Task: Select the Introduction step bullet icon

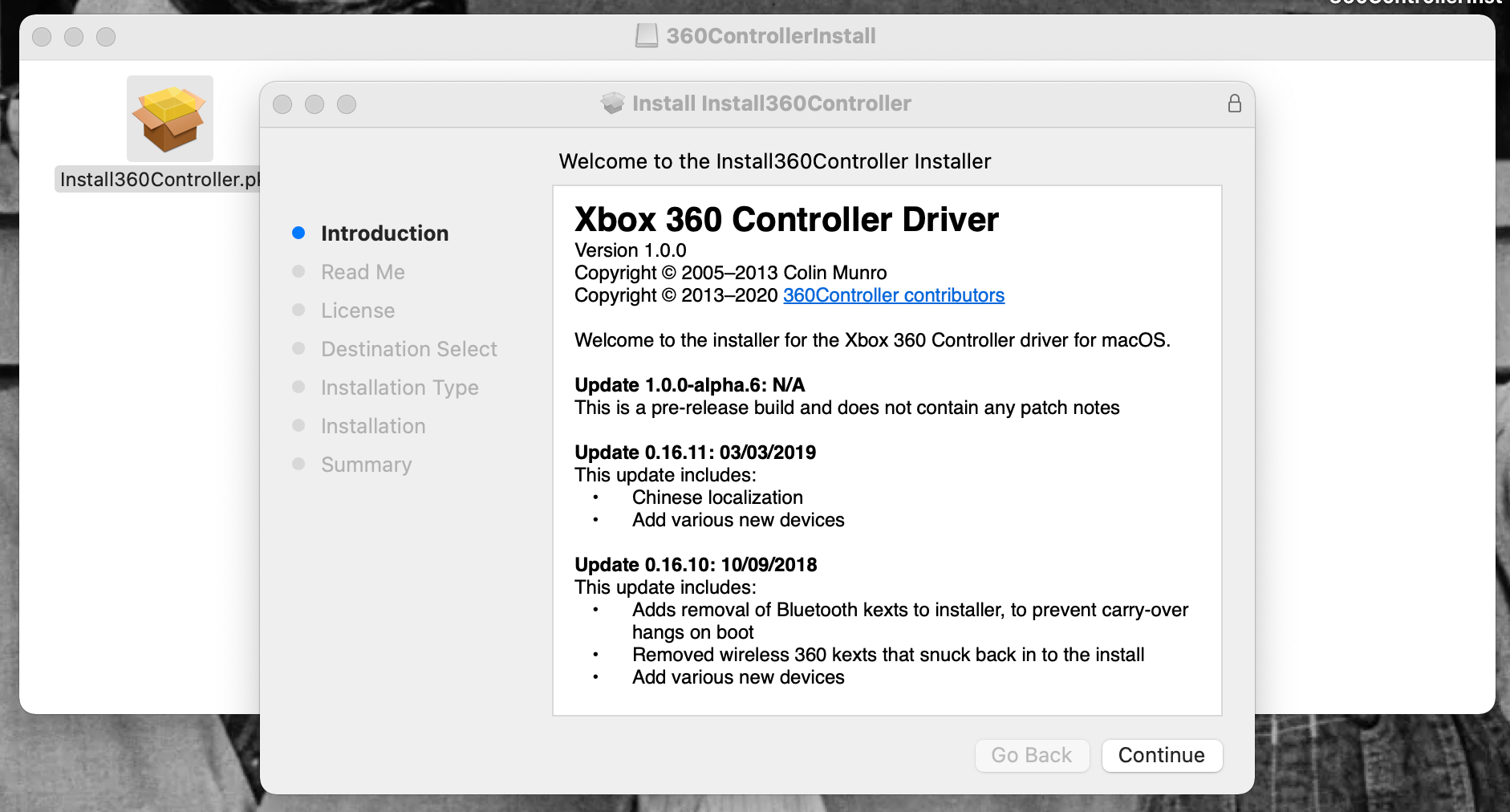Action: pyautogui.click(x=298, y=232)
